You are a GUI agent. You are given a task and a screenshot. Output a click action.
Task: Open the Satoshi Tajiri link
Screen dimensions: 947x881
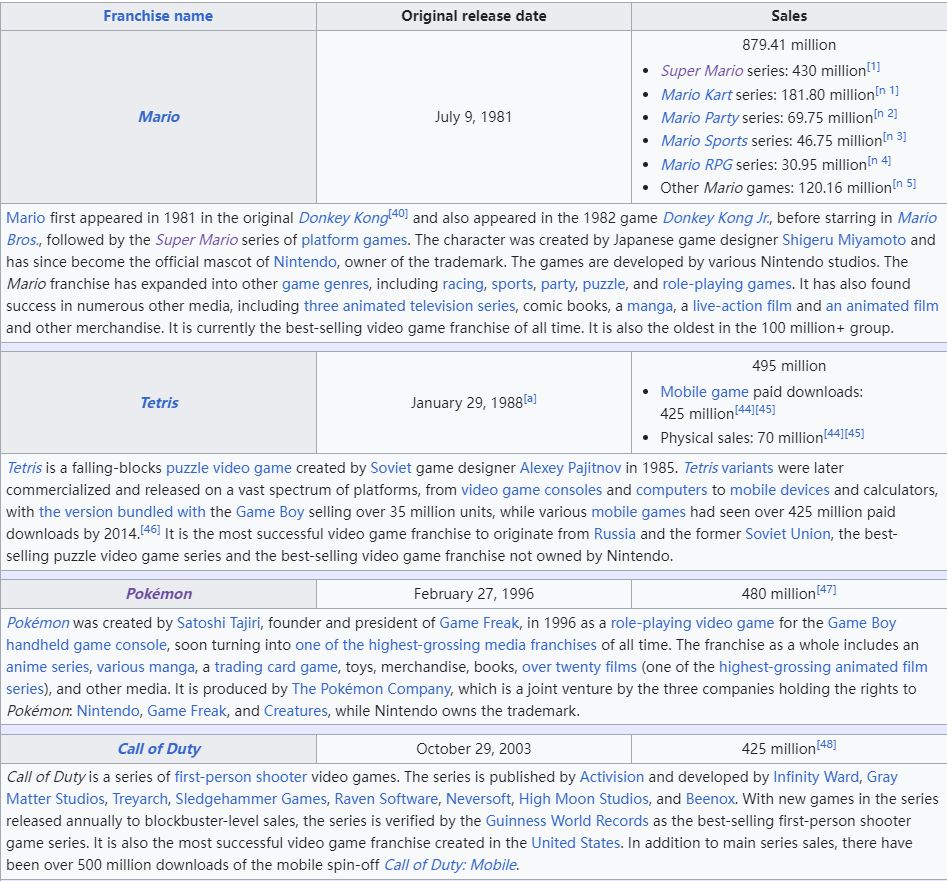[219, 623]
